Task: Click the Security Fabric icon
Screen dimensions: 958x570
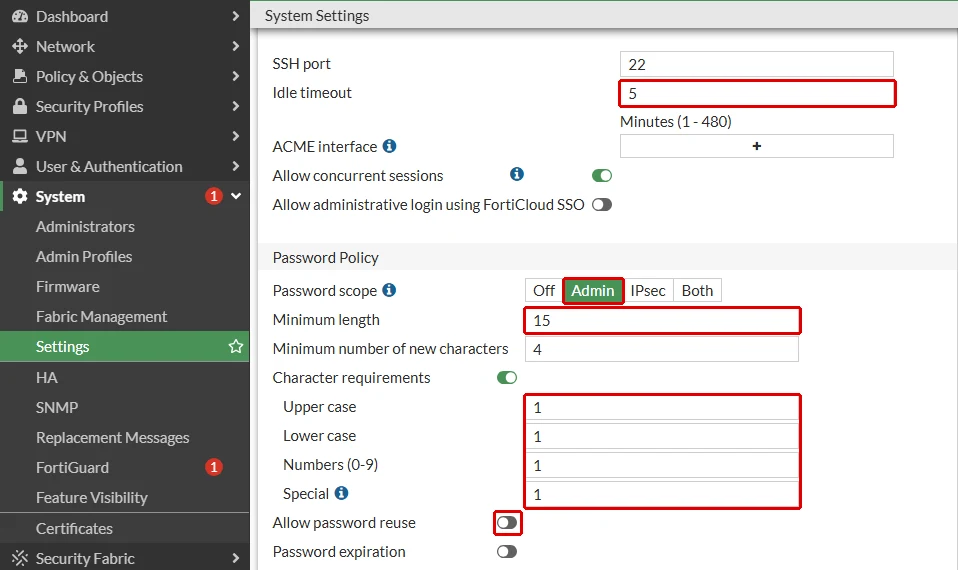Action: point(20,558)
